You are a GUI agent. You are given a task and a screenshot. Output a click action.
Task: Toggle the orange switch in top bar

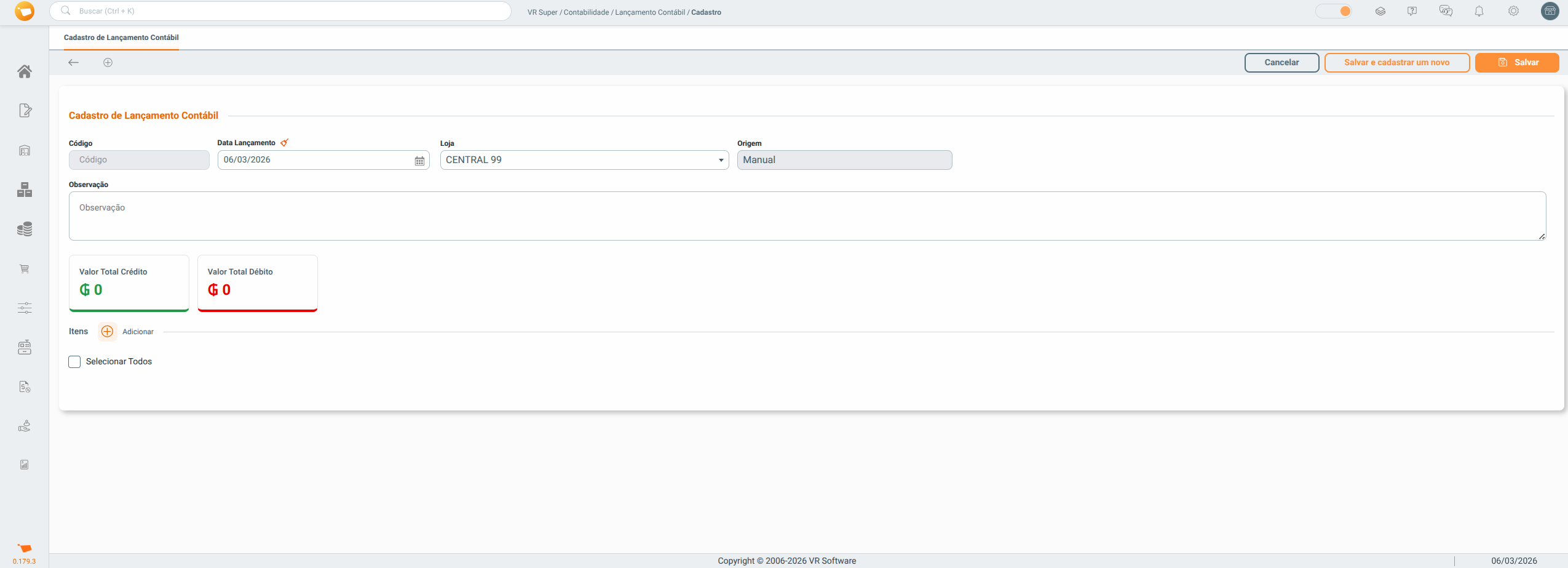coord(1334,11)
